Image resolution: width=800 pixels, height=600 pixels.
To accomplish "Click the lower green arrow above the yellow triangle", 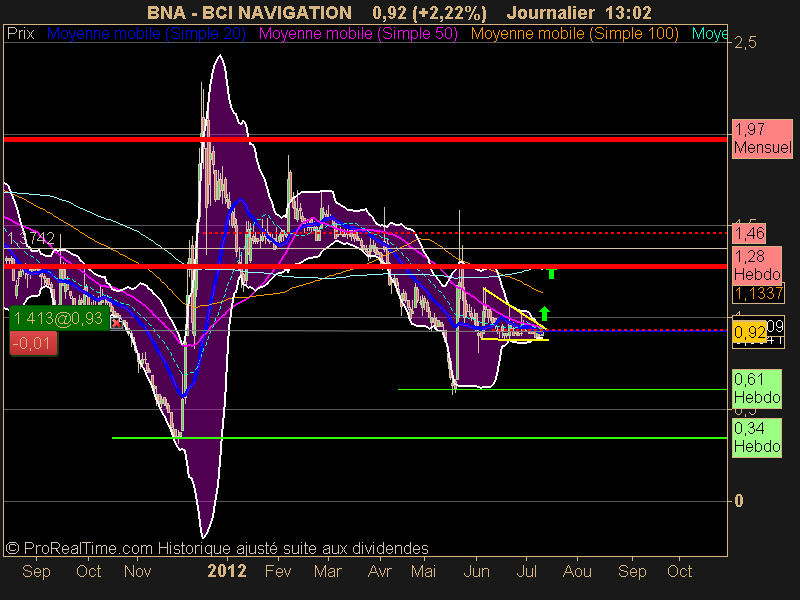I will 544,313.
